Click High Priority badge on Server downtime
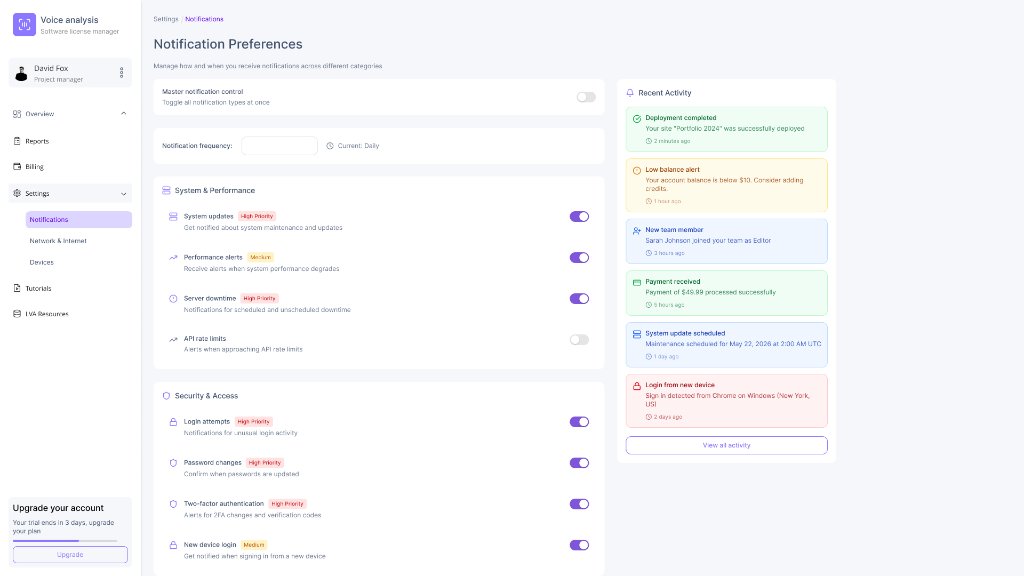The image size is (1024, 576). (259, 298)
